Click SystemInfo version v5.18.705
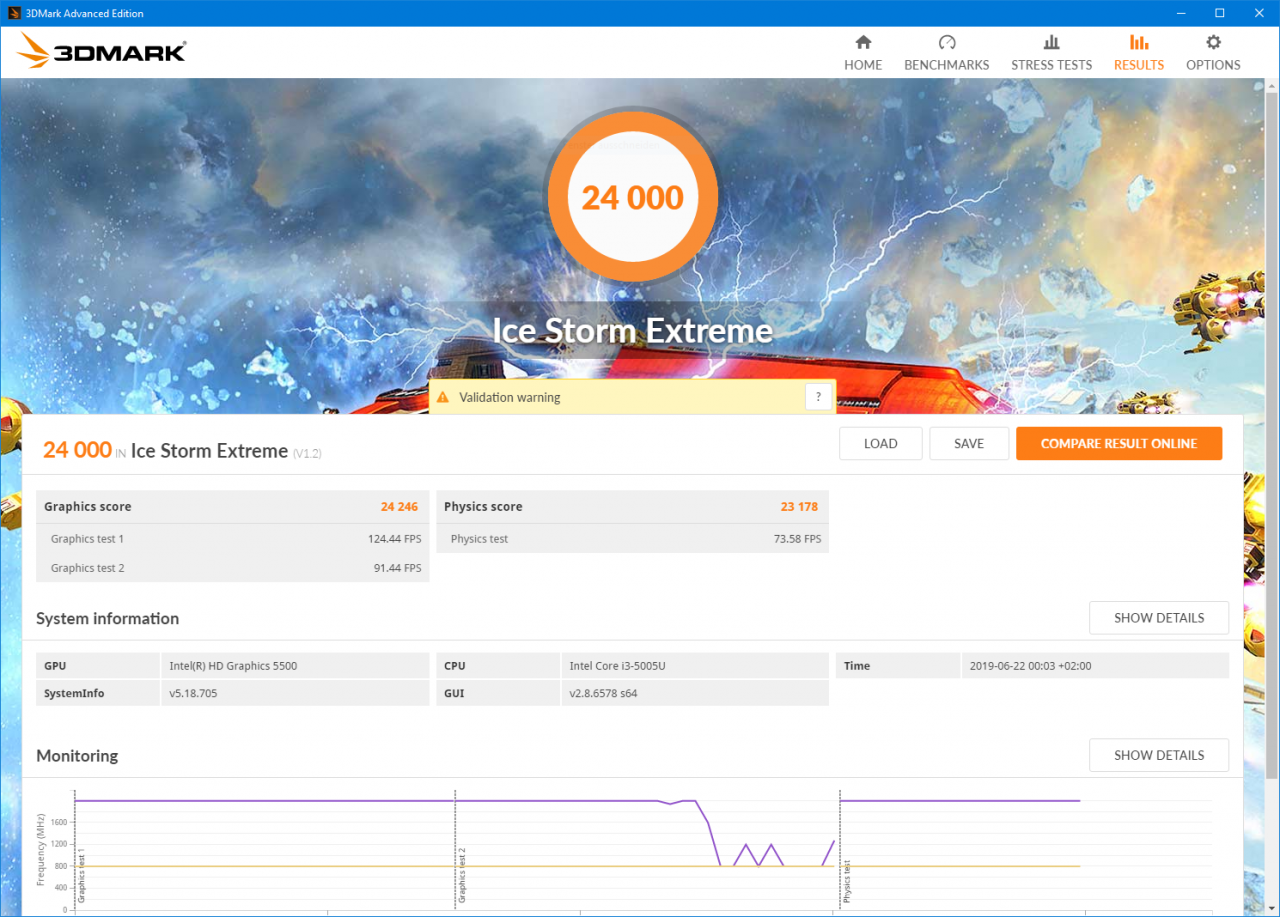Image resolution: width=1280 pixels, height=917 pixels. coord(193,693)
